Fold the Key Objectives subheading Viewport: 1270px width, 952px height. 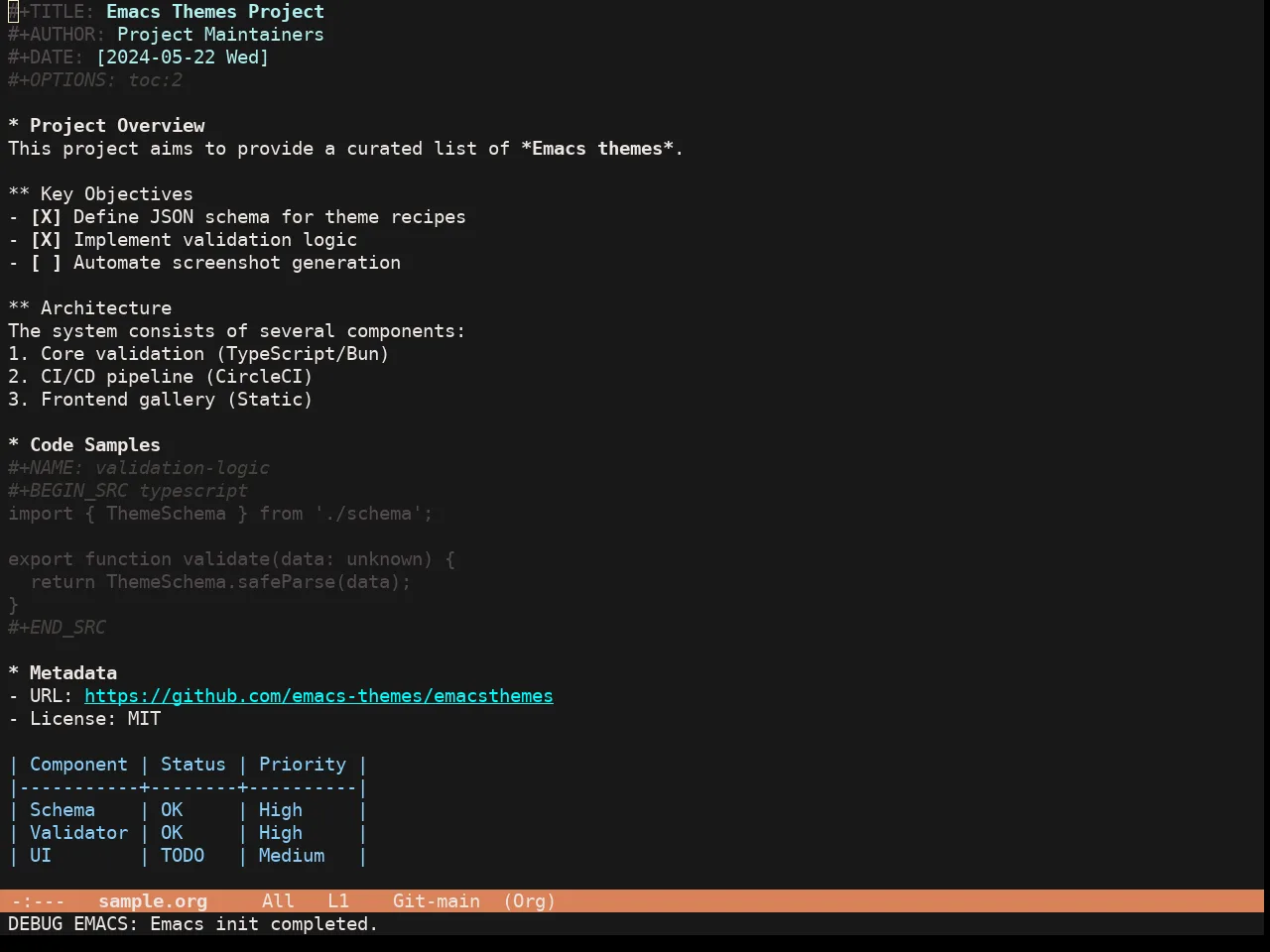(100, 194)
